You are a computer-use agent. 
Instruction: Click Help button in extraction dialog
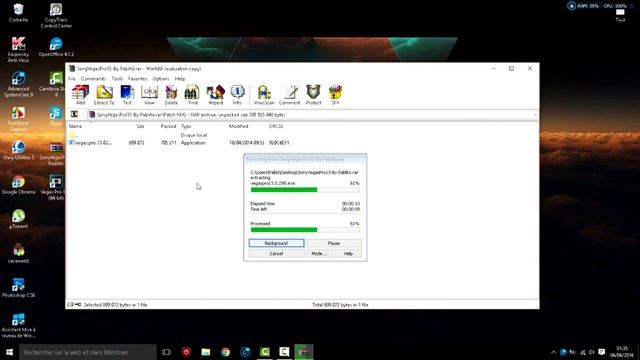click(348, 253)
